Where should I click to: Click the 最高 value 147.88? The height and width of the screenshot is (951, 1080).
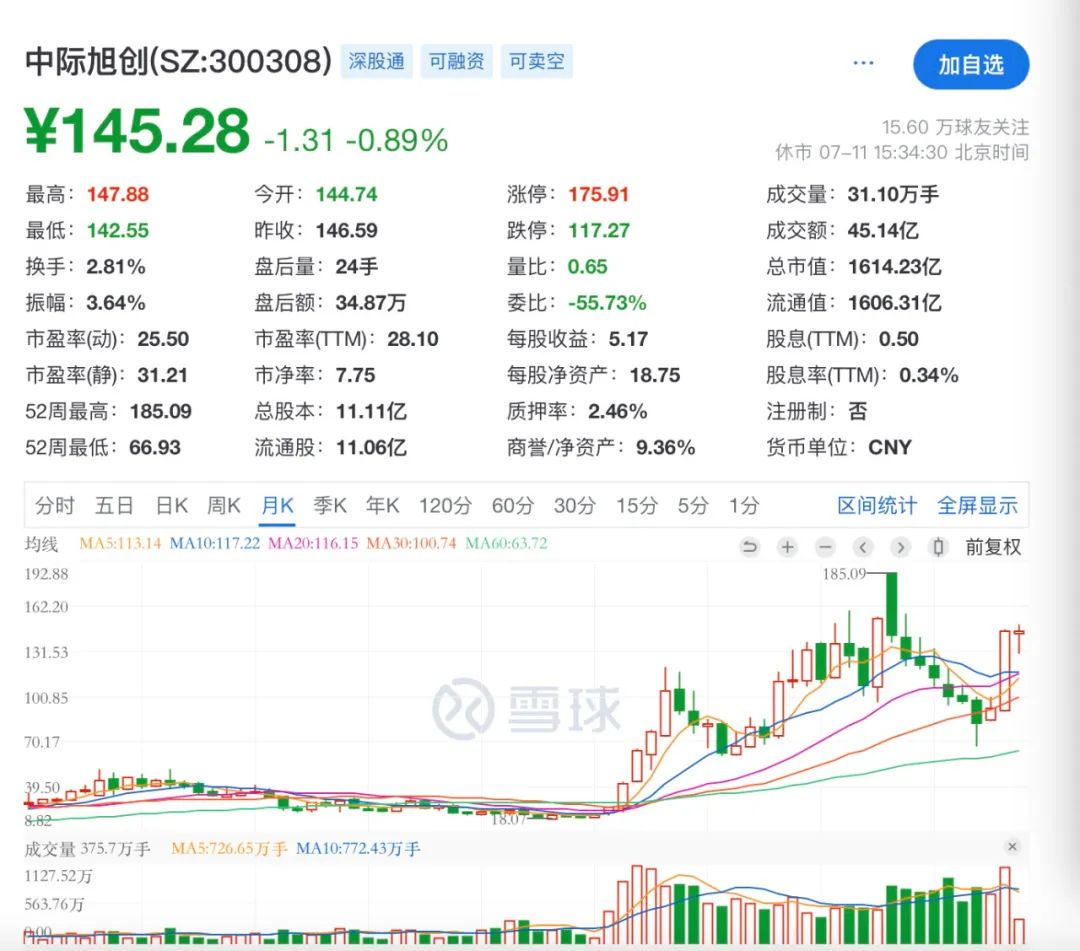[x=118, y=194]
